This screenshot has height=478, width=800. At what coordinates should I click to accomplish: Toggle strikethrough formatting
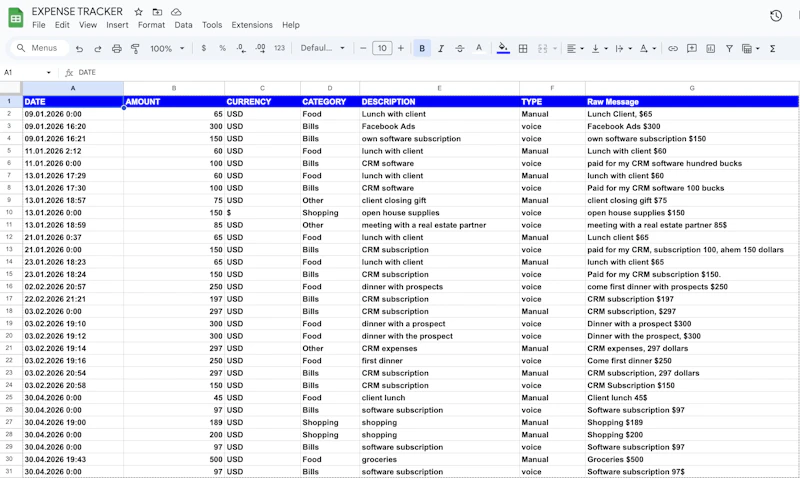(460, 48)
